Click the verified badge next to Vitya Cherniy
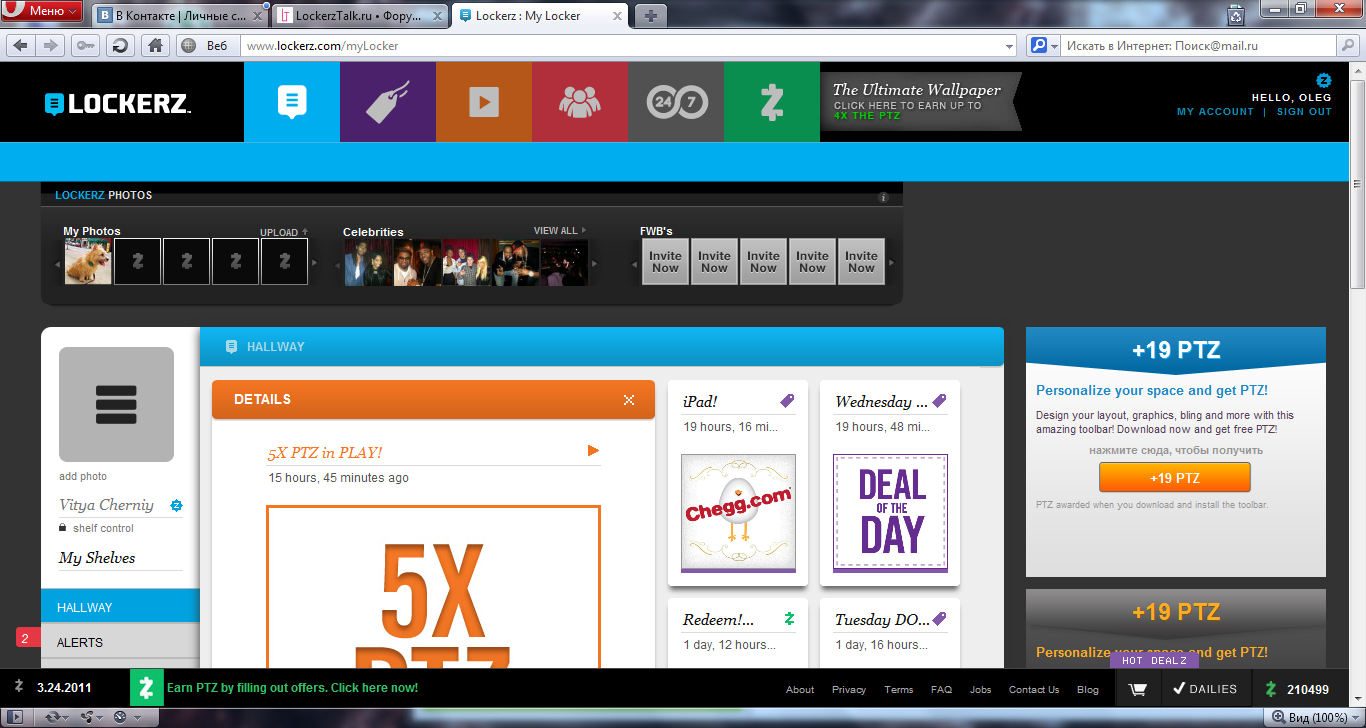 pyautogui.click(x=176, y=505)
